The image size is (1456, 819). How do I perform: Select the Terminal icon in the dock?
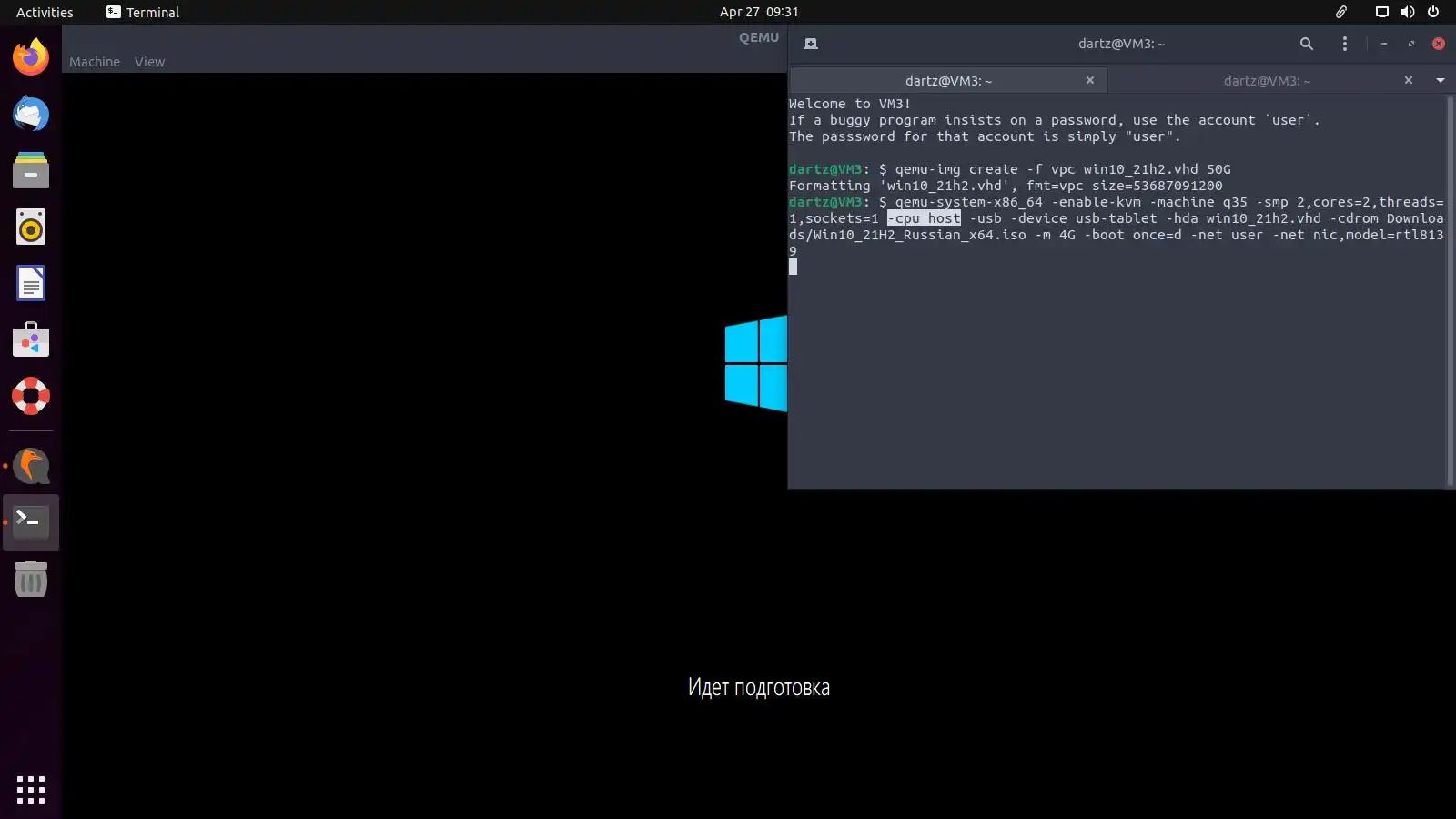(x=31, y=522)
